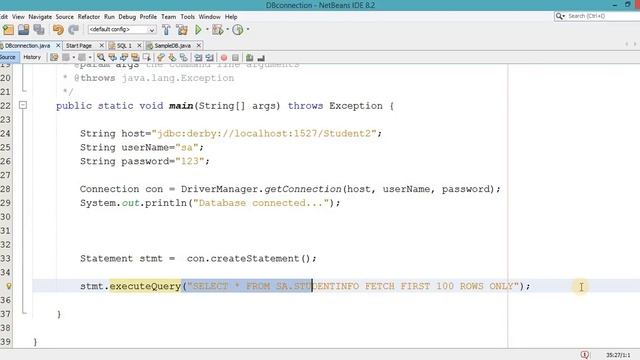Switch to the Source editor view
Image resolution: width=640 pixels, height=360 pixels.
coord(8,58)
